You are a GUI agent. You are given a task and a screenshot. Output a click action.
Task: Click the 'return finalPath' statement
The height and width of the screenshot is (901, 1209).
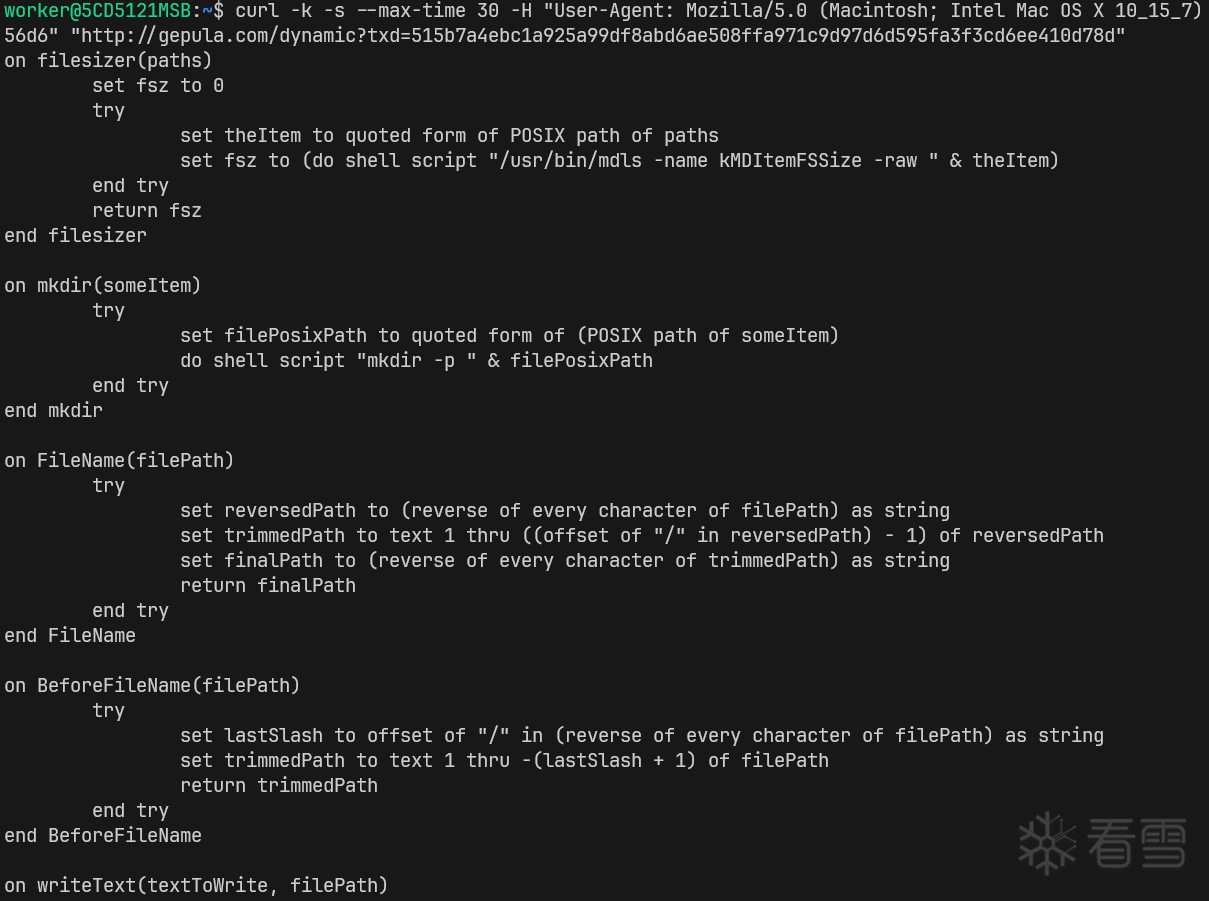coord(268,585)
